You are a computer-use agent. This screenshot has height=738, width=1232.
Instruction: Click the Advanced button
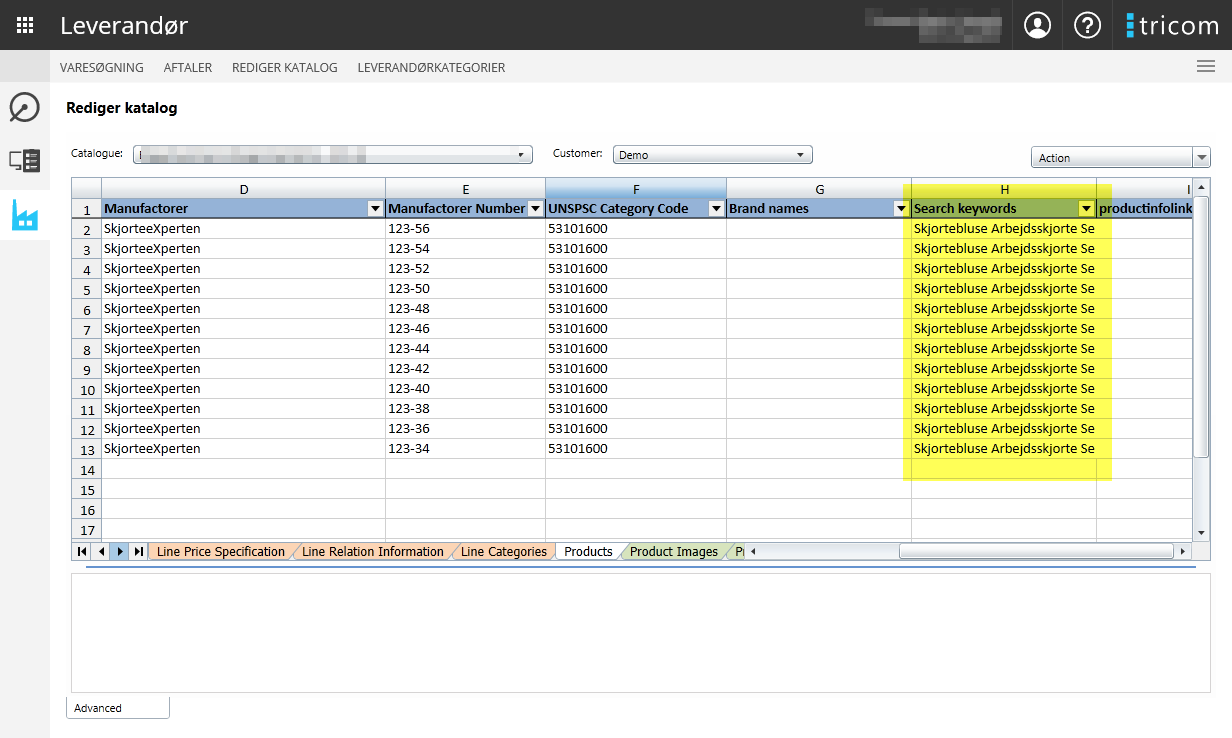click(118, 708)
